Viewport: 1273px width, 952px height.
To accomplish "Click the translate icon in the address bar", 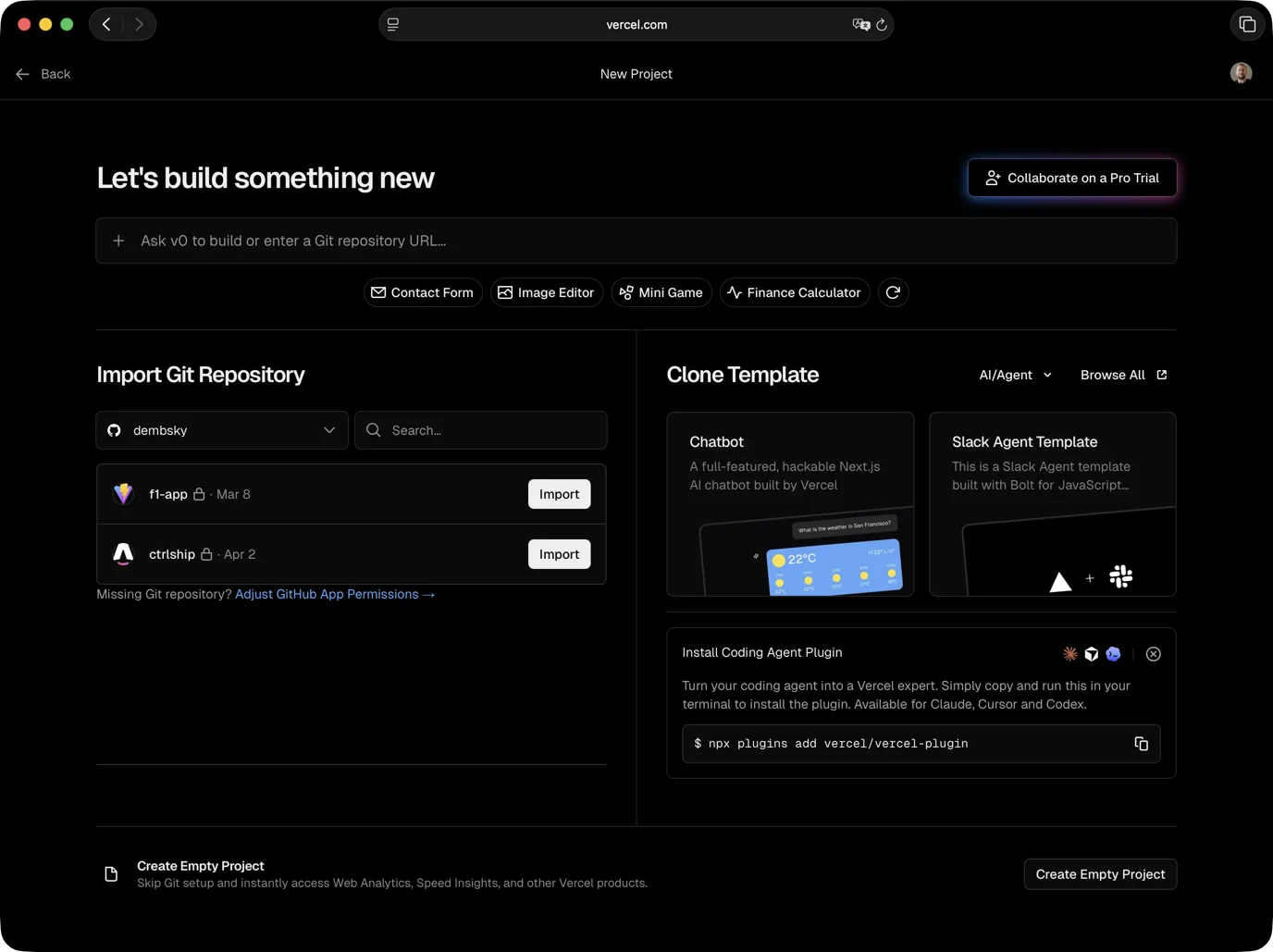I will (x=859, y=25).
